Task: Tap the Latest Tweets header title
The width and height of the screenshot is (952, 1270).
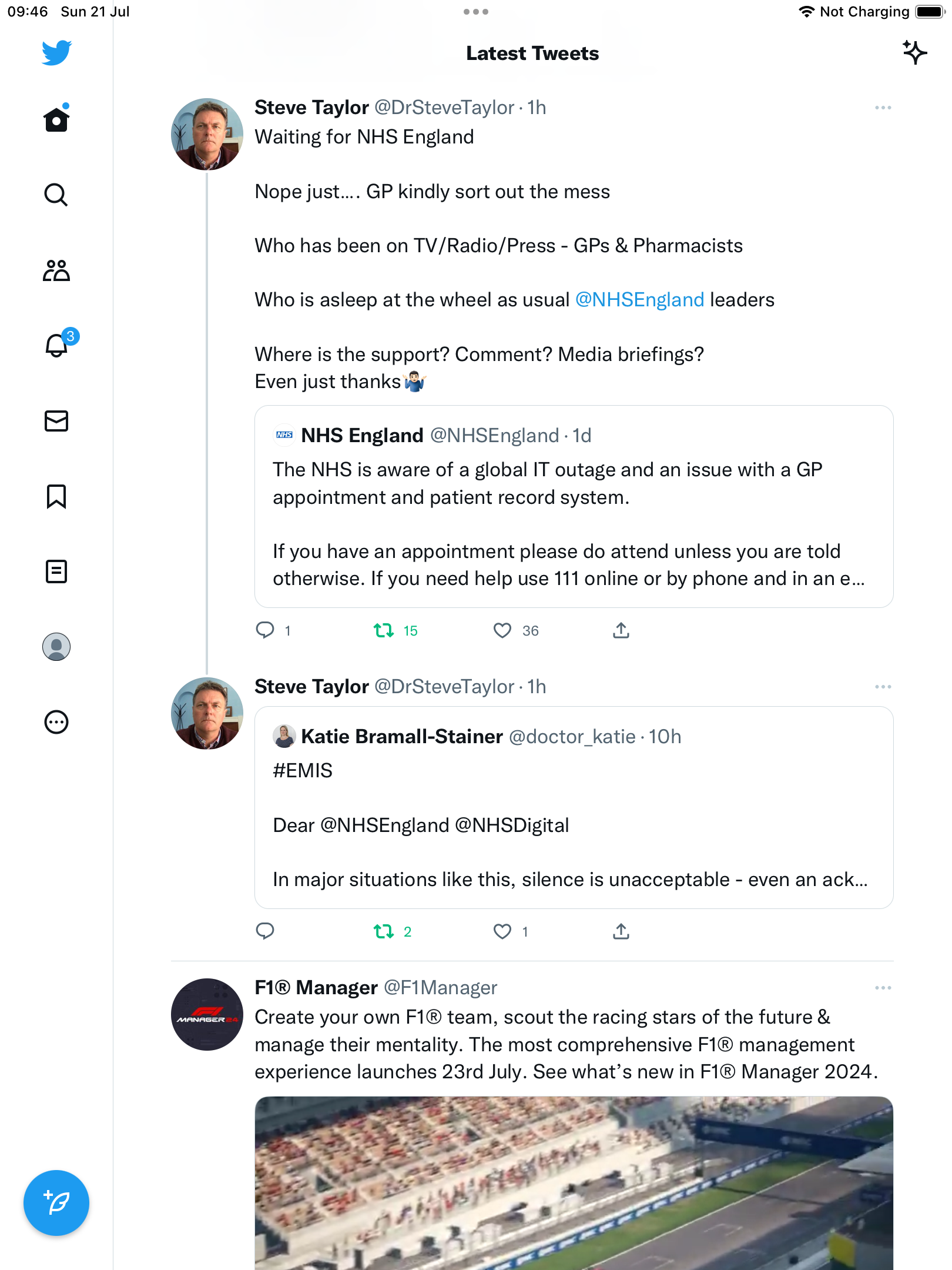Action: (532, 54)
